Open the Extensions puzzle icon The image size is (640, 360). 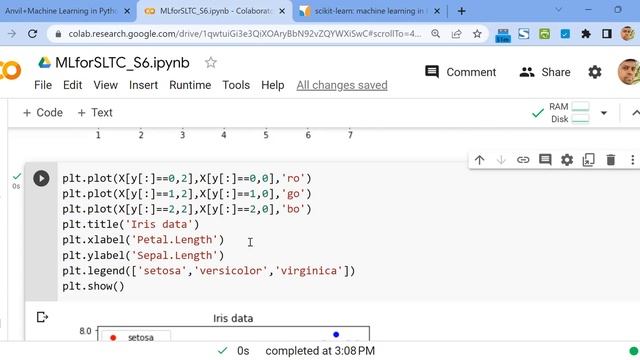tap(586, 34)
